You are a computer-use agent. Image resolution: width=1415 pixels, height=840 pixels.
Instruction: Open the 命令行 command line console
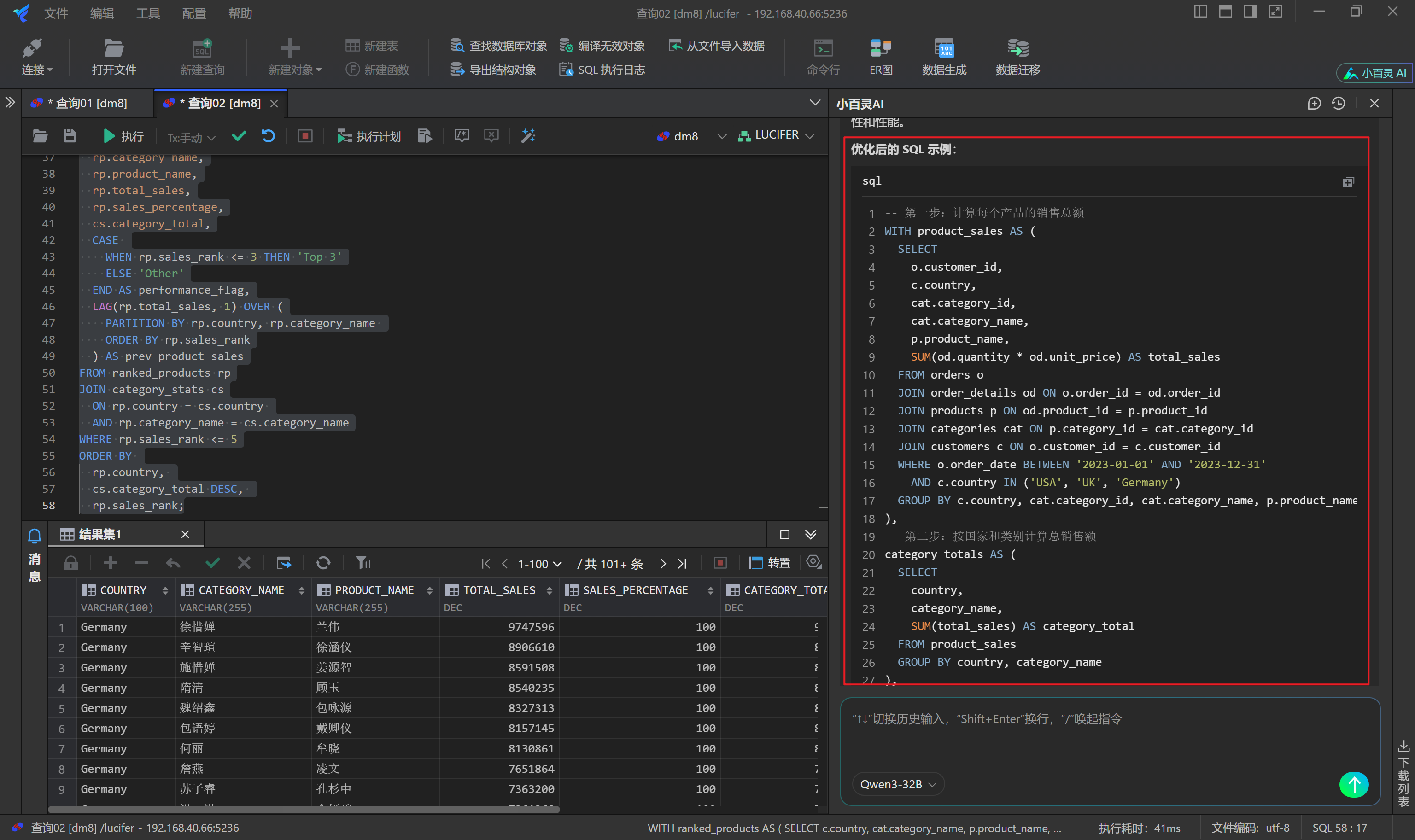point(824,56)
